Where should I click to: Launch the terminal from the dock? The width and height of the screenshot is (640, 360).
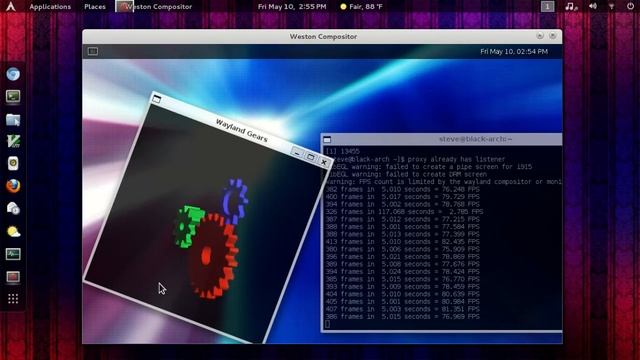[13, 97]
